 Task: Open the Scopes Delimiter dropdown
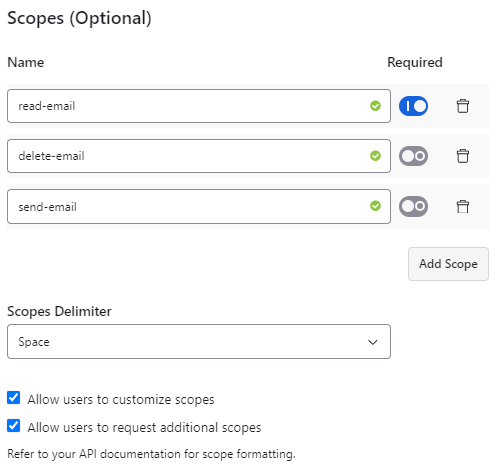point(199,342)
